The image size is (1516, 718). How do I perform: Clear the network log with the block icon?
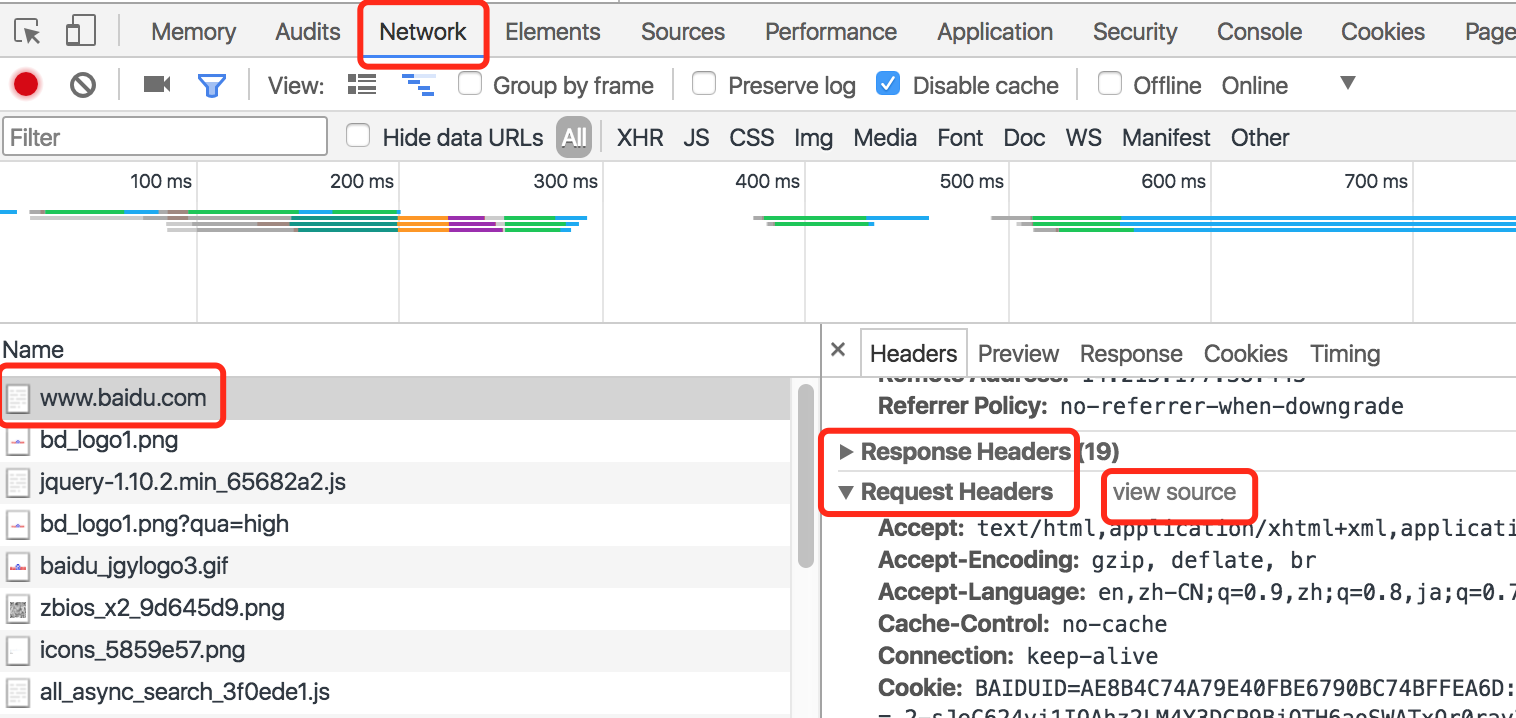coord(83,85)
